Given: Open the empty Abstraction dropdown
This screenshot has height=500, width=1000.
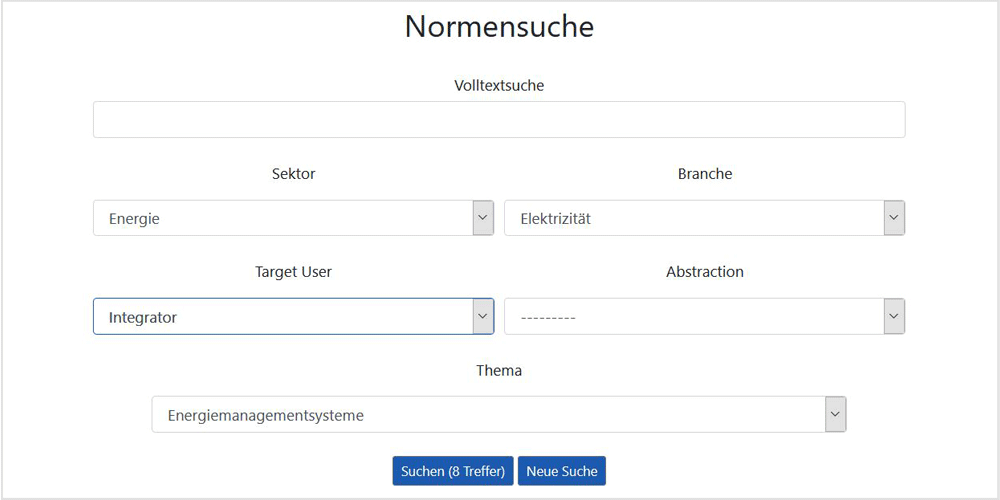Looking at the screenshot, I should tap(705, 316).
